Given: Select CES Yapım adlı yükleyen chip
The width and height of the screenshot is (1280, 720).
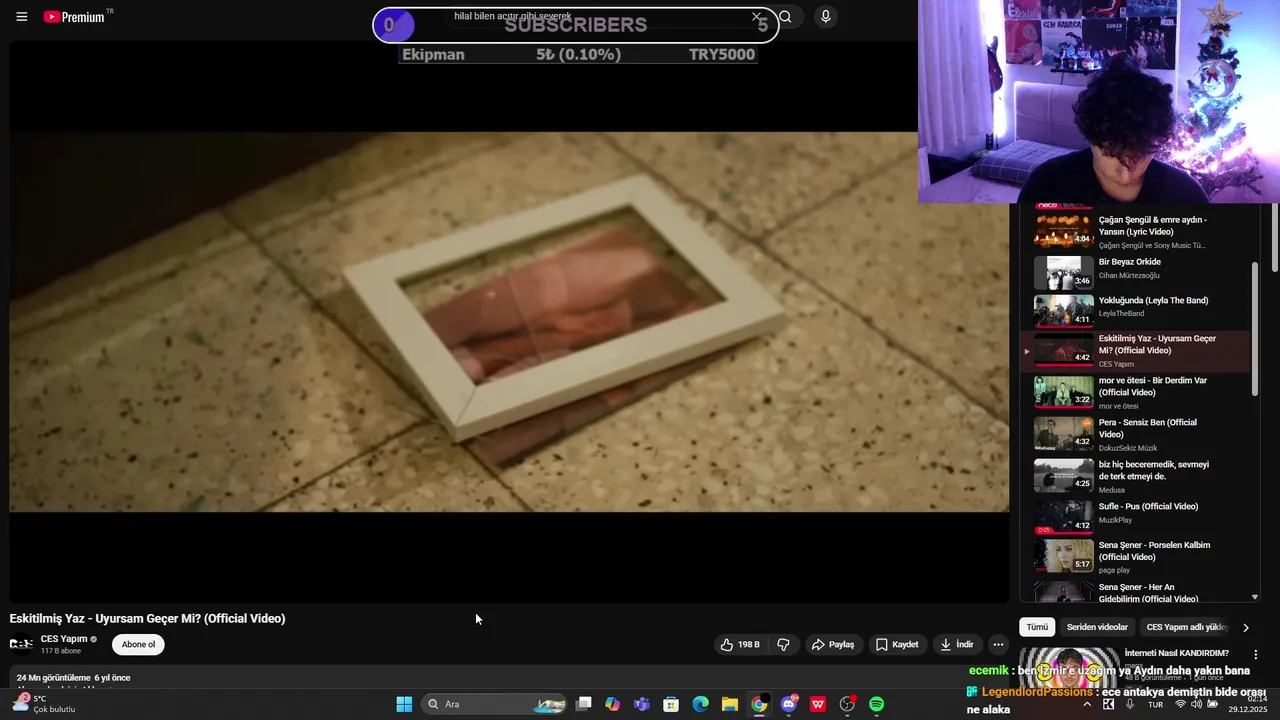Looking at the screenshot, I should (x=1187, y=627).
